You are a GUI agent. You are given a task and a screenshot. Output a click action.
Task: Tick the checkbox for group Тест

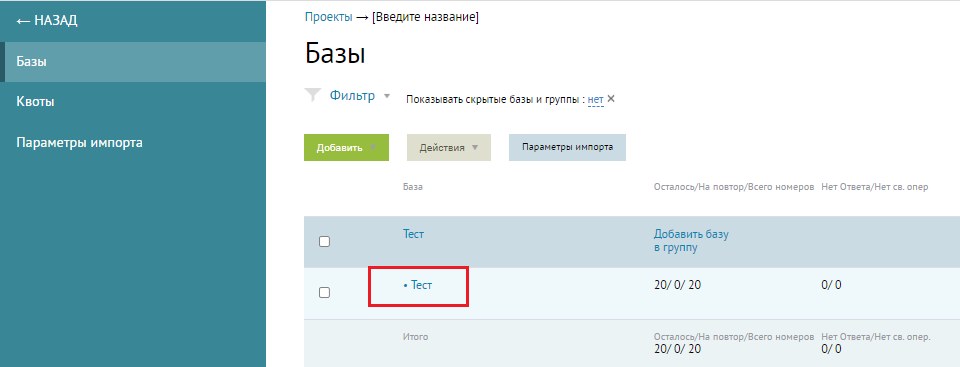324,241
